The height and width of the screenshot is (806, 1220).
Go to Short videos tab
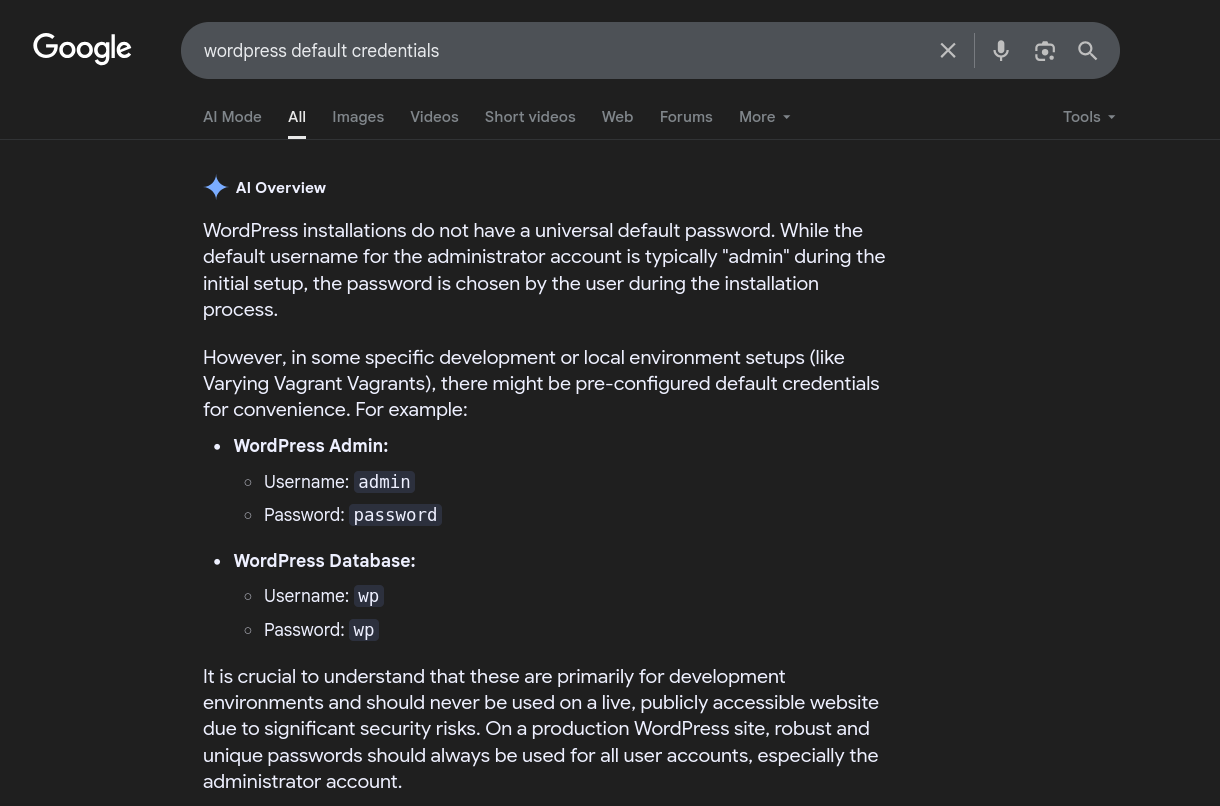(x=530, y=117)
